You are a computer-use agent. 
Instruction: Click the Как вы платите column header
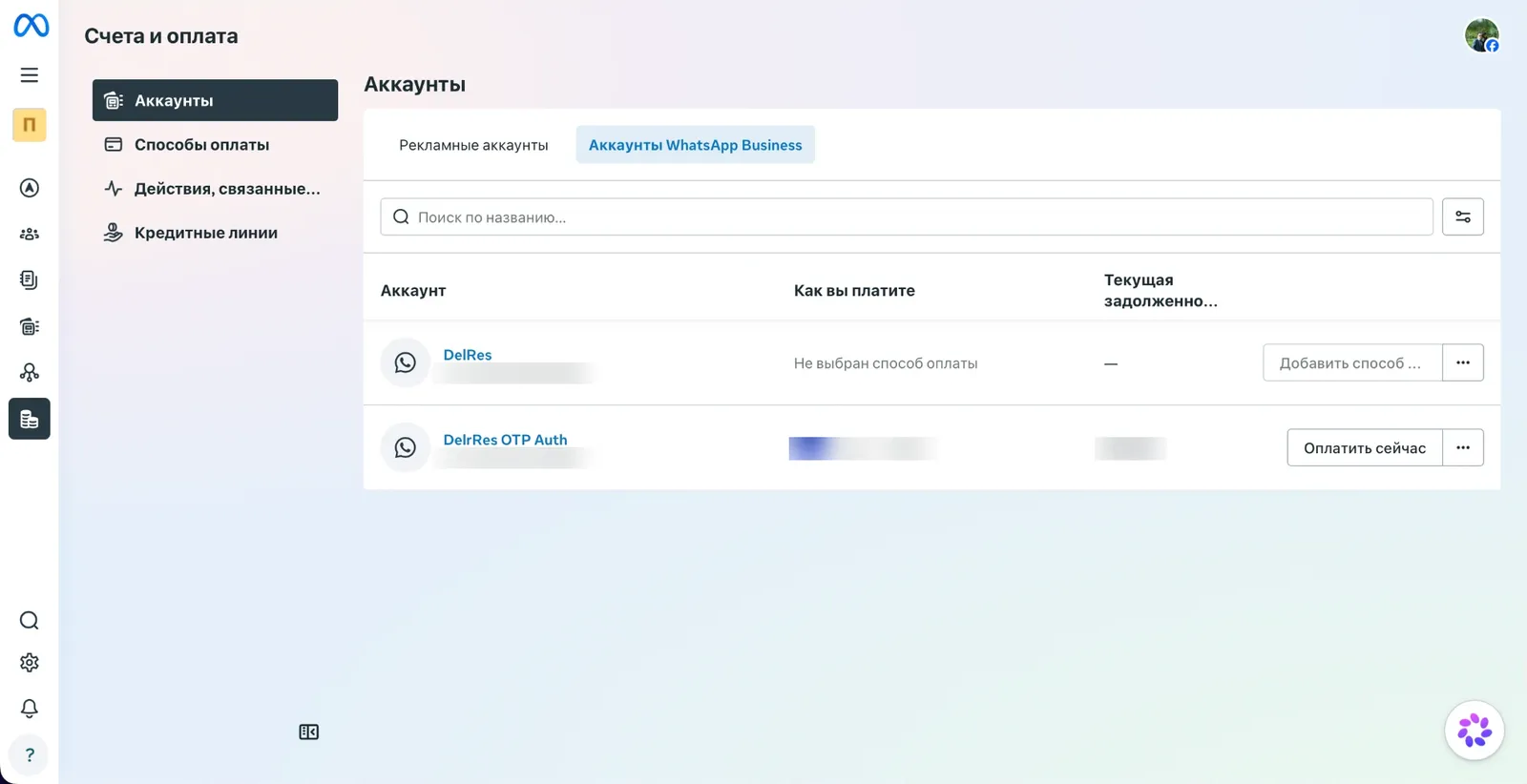854,291
